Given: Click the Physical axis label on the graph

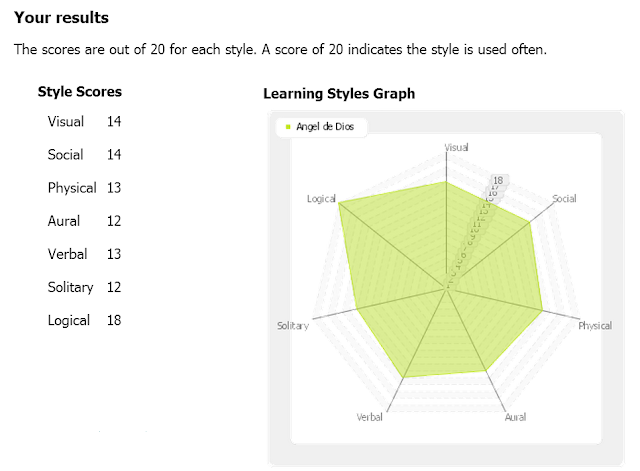Looking at the screenshot, I should point(595,326).
